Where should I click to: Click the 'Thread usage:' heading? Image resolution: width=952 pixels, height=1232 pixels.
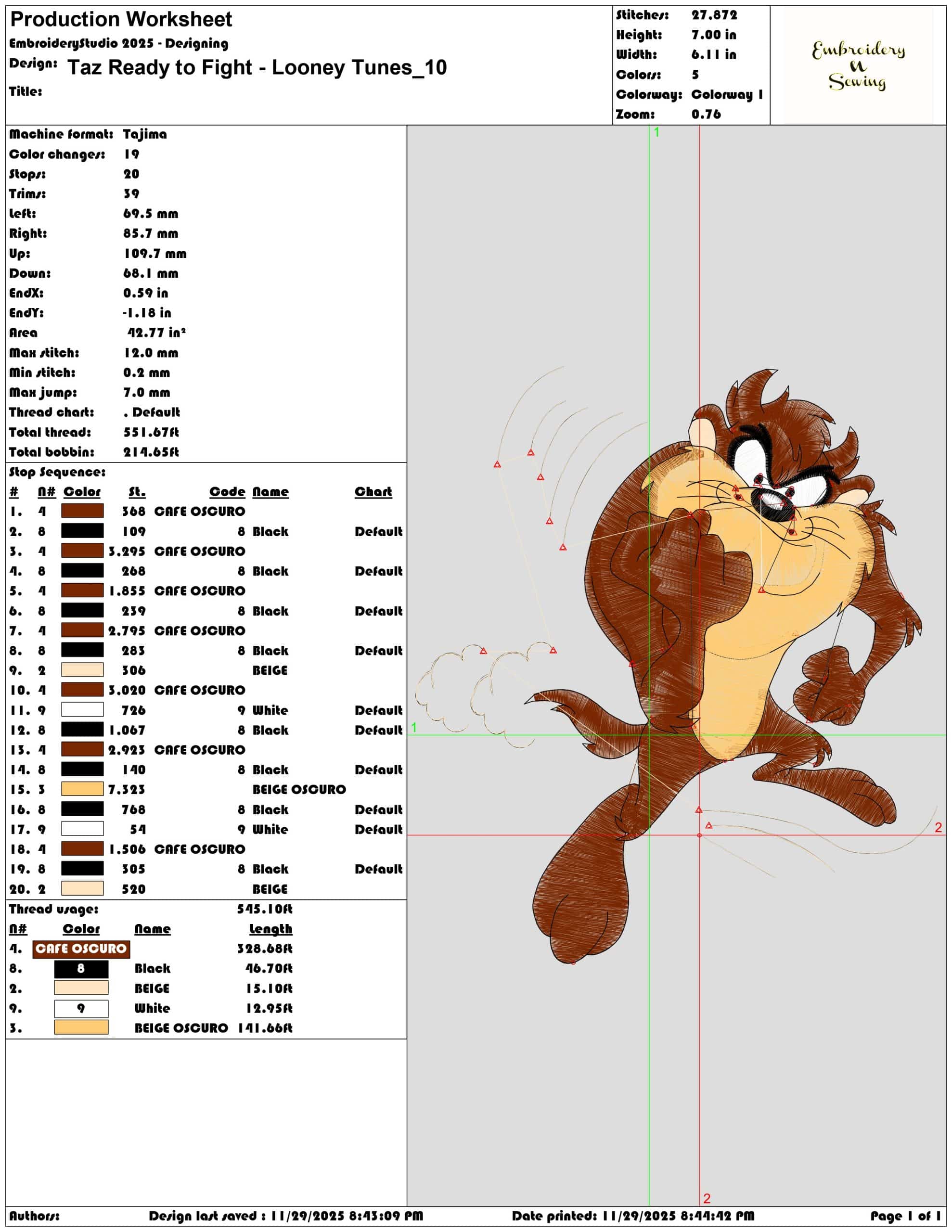point(53,910)
